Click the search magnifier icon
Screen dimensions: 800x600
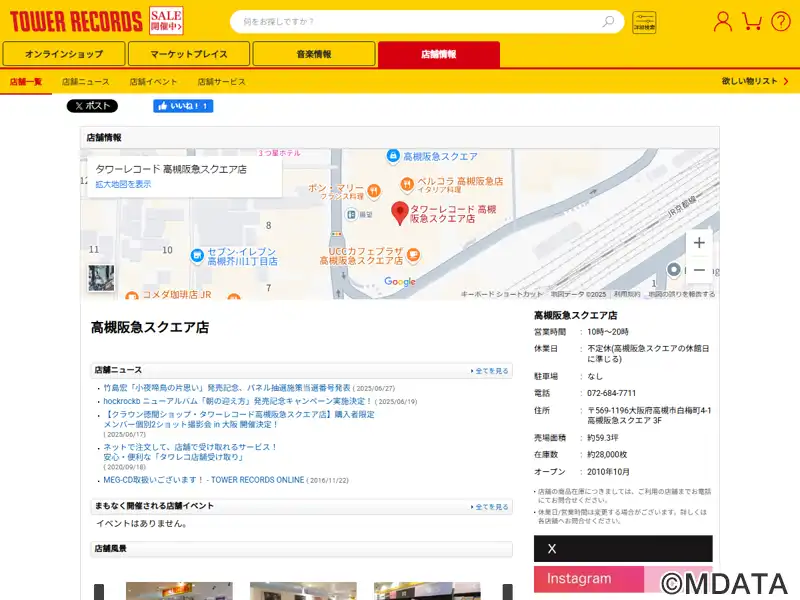(608, 21)
